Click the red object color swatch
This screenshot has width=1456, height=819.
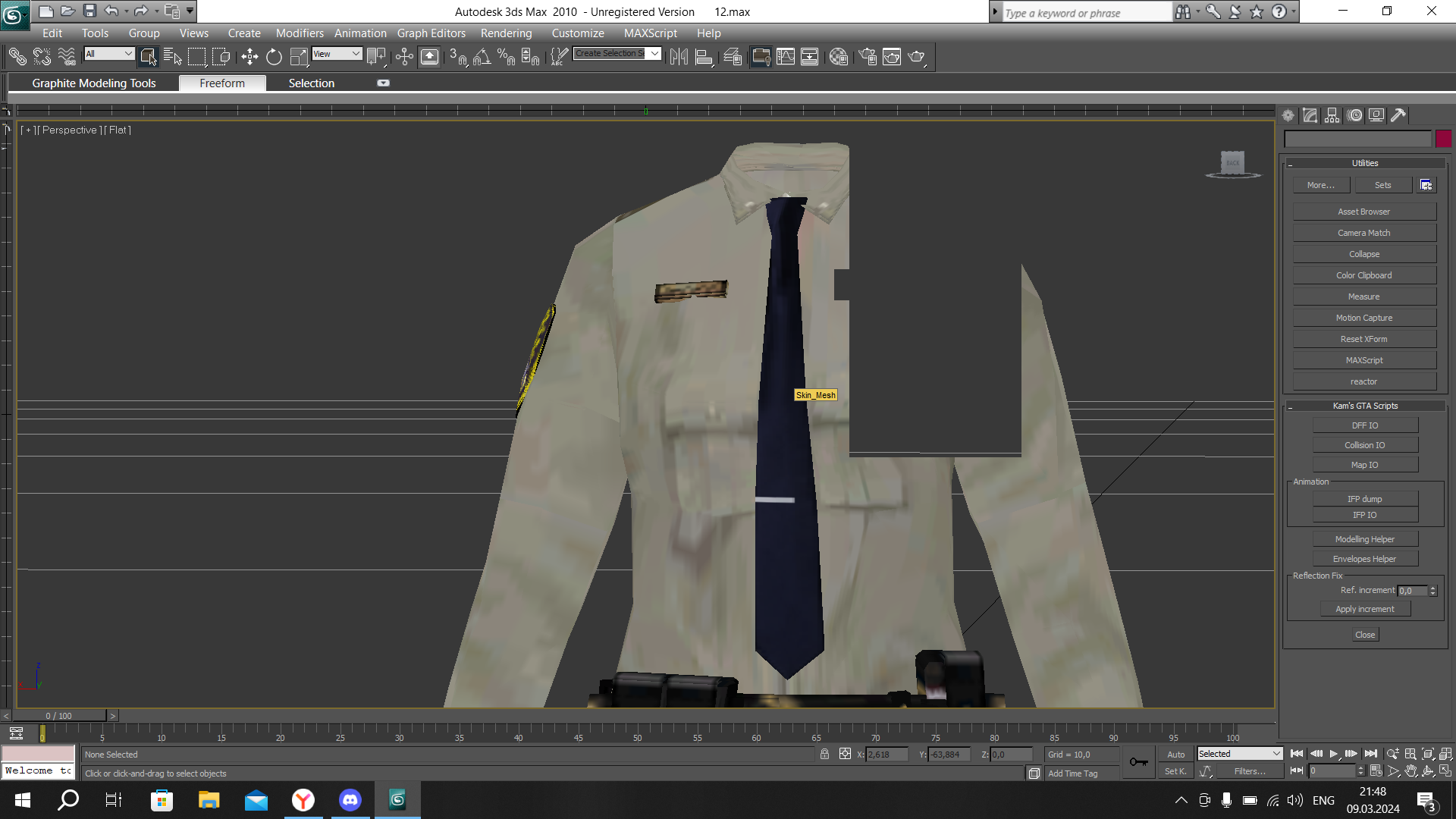pos(1443,139)
